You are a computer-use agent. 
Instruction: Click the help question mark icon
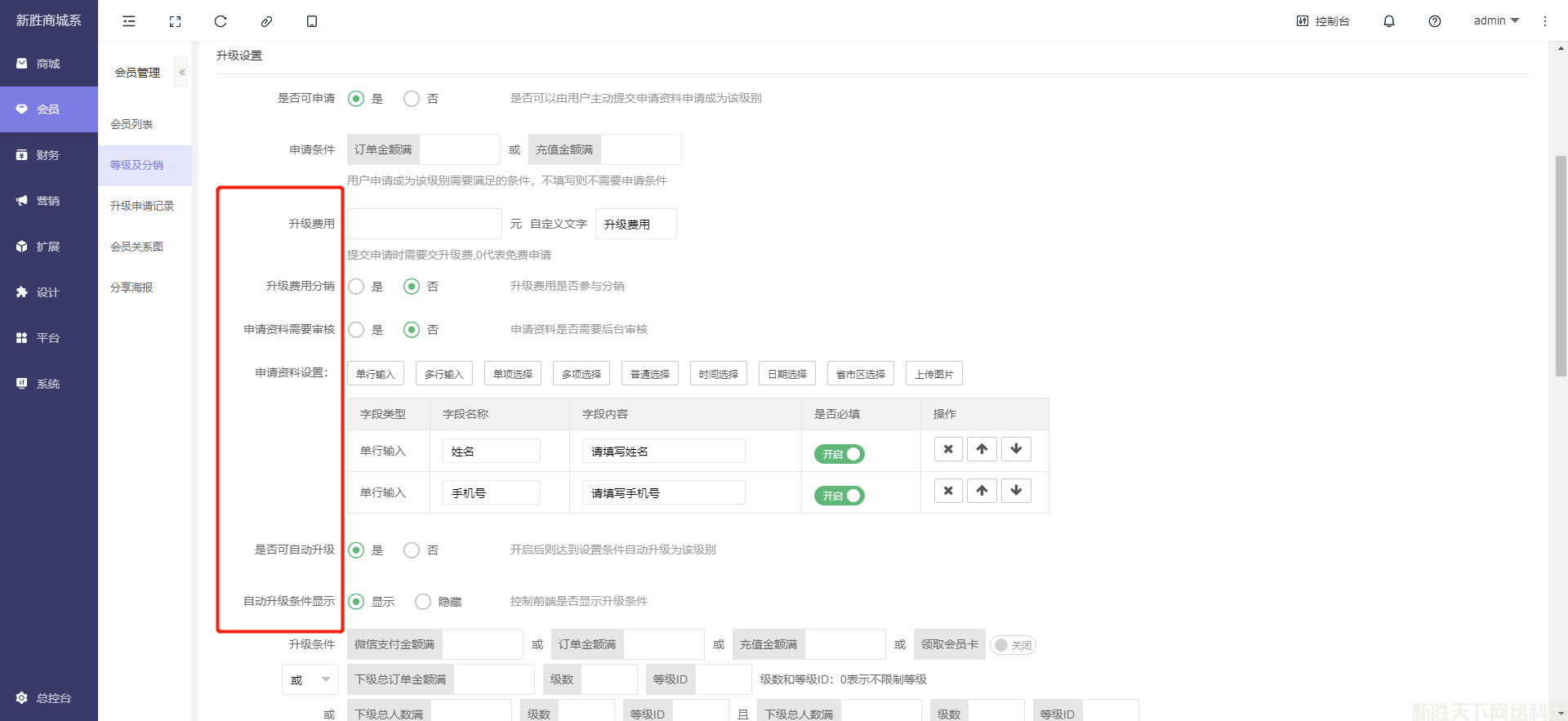point(1434,21)
